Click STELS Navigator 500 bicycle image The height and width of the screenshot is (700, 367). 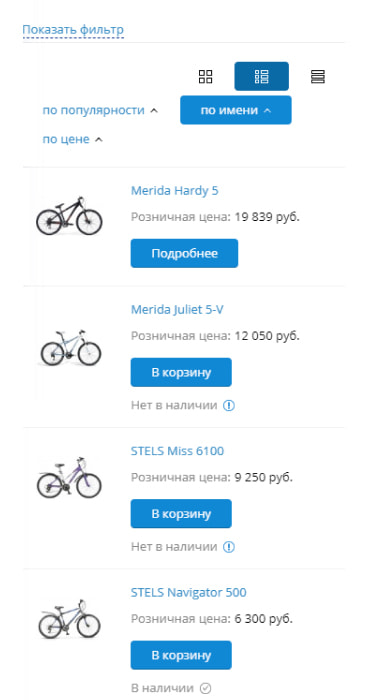pyautogui.click(x=69, y=619)
